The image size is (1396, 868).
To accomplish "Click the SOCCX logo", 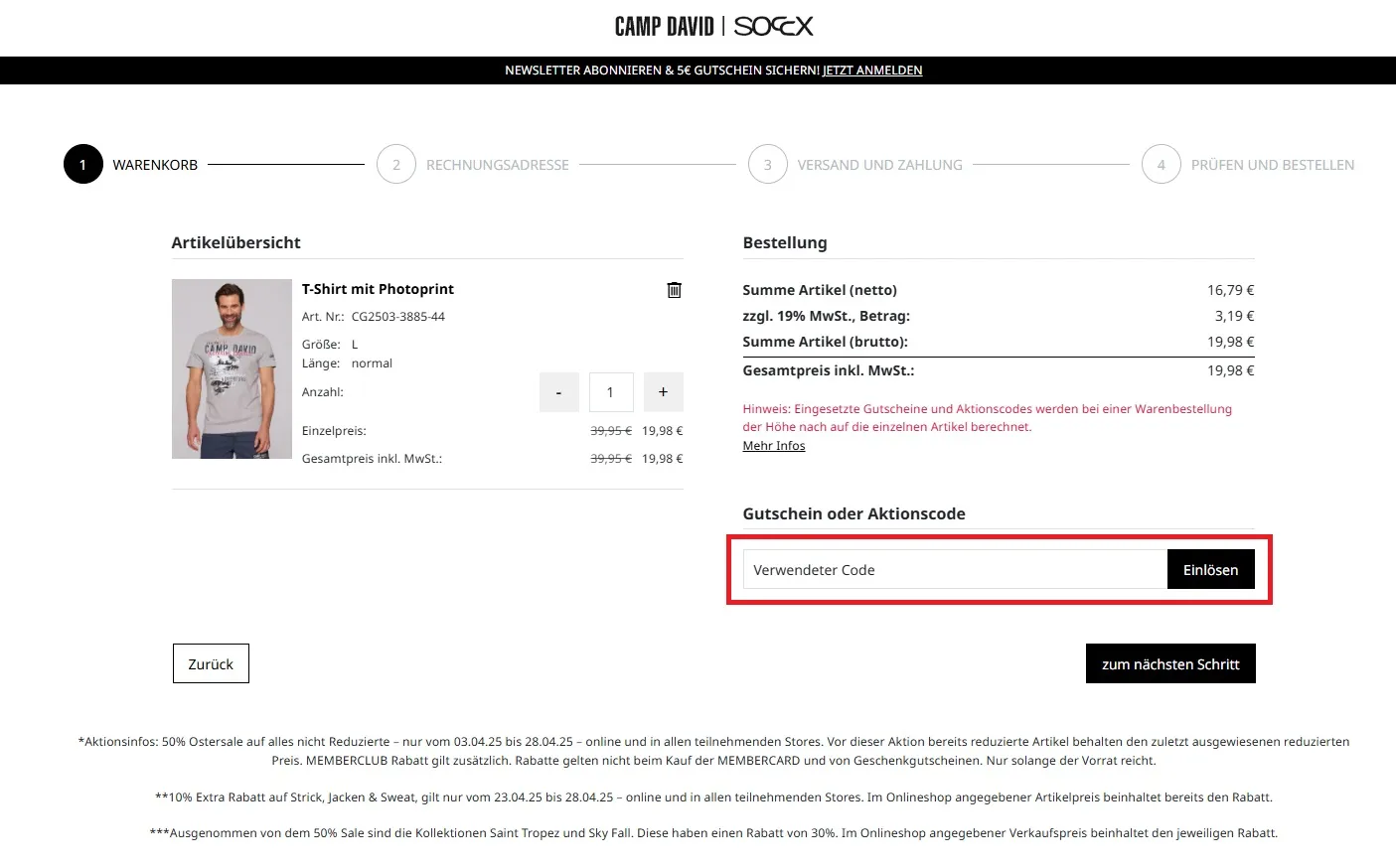I will [774, 27].
